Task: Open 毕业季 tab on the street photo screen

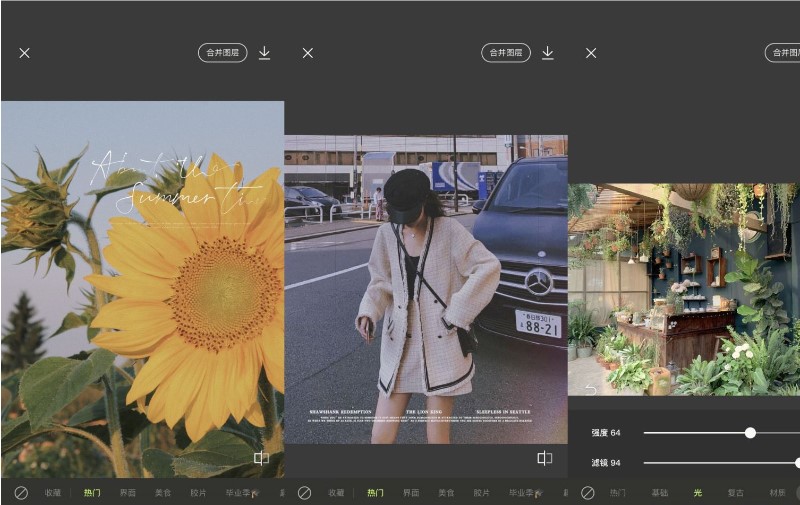Action: pyautogui.click(x=526, y=493)
